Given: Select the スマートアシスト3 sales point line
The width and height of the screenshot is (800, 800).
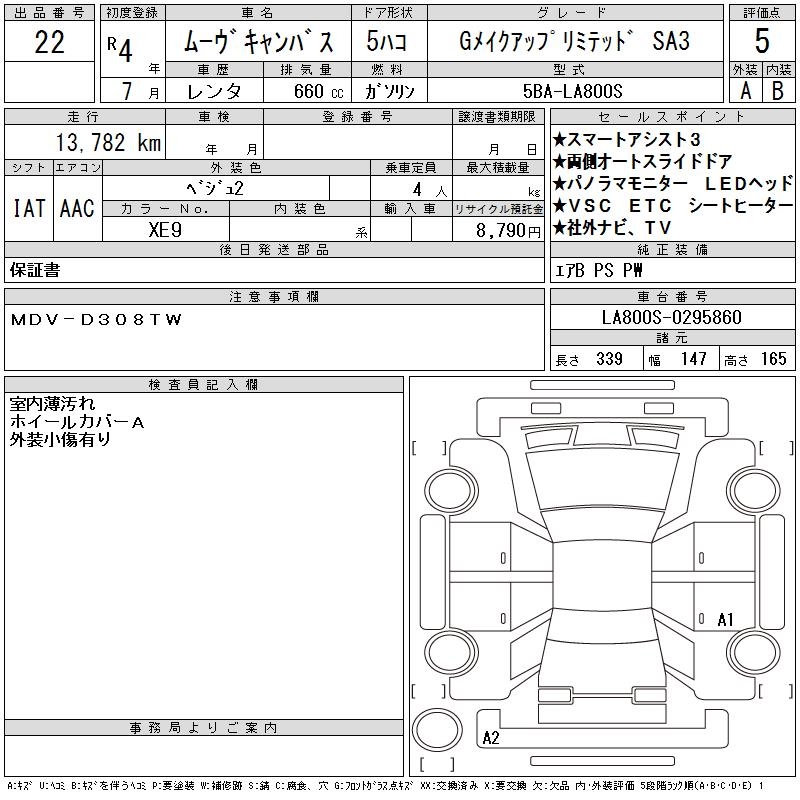Looking at the screenshot, I should click(627, 139).
